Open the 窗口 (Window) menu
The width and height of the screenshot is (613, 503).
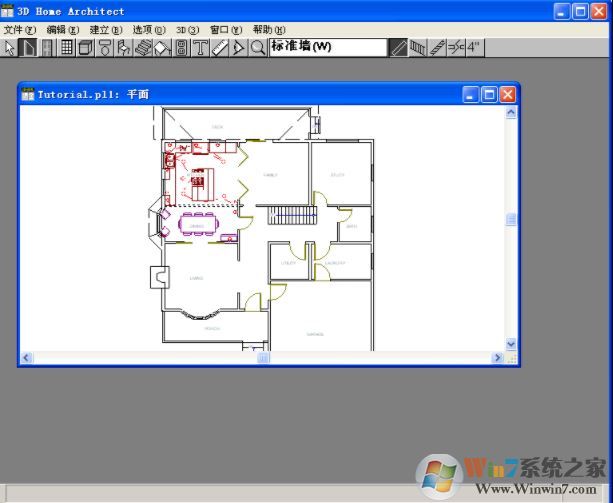pos(226,30)
